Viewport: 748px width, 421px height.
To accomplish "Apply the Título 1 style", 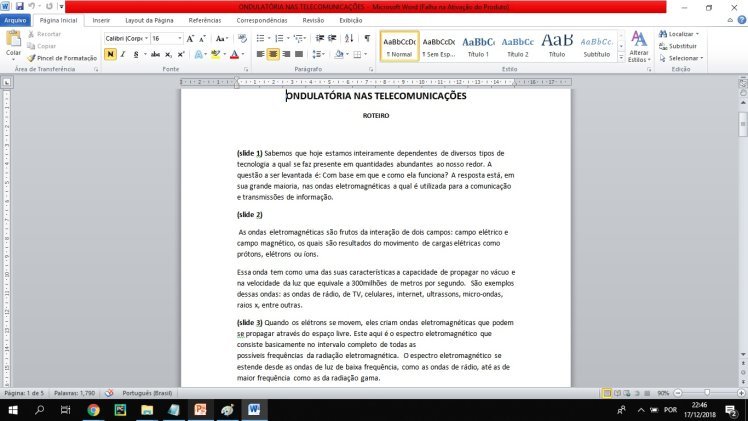I will 478,46.
